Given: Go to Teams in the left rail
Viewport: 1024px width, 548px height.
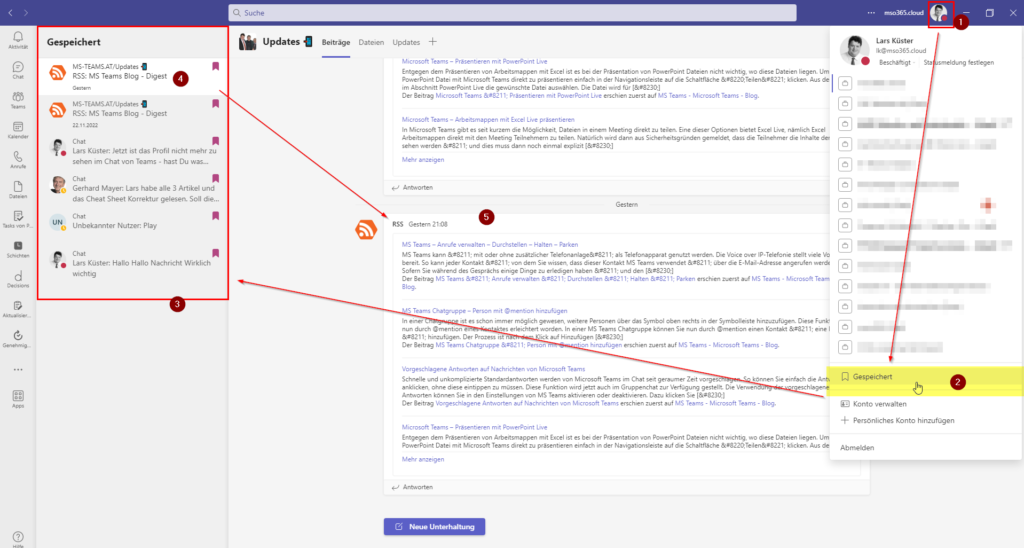Looking at the screenshot, I should click(x=18, y=100).
